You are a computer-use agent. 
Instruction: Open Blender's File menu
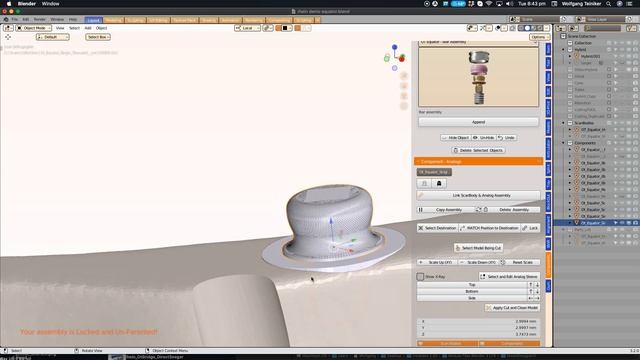(x=15, y=20)
